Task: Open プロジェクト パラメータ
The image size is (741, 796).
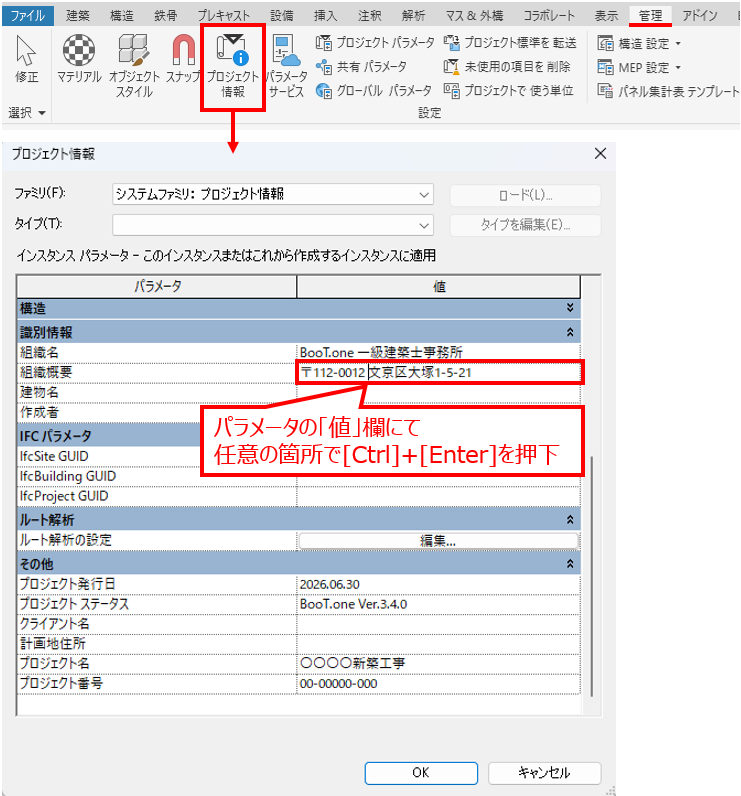Action: click(375, 43)
